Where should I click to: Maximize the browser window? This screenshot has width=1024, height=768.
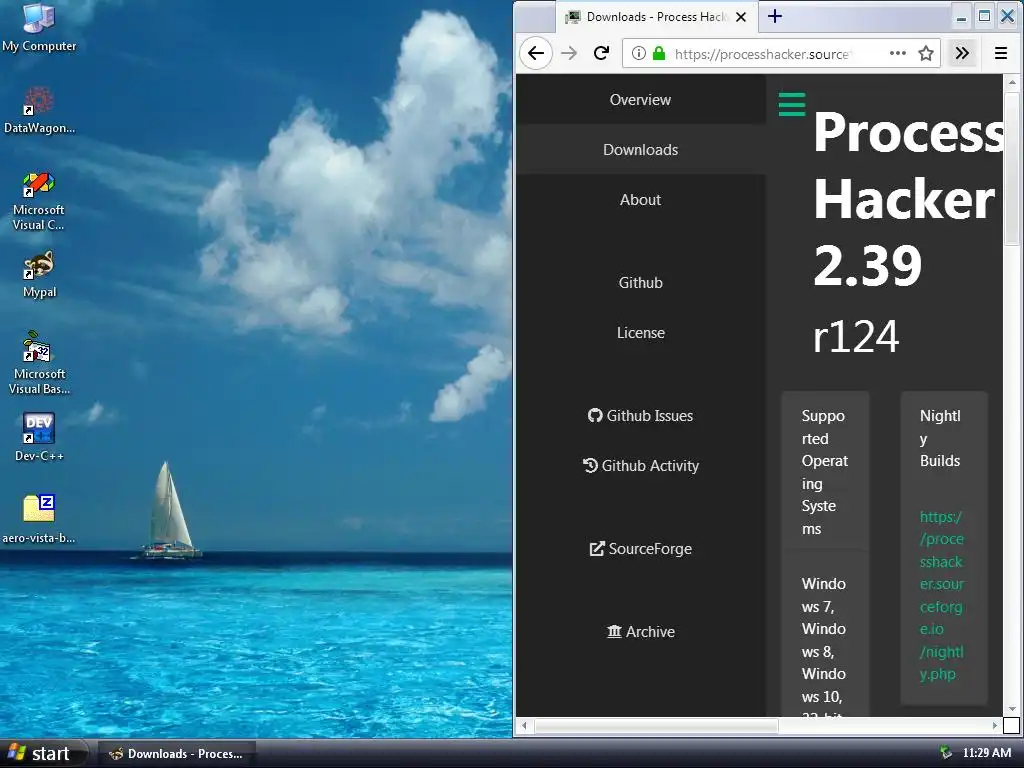click(x=984, y=17)
